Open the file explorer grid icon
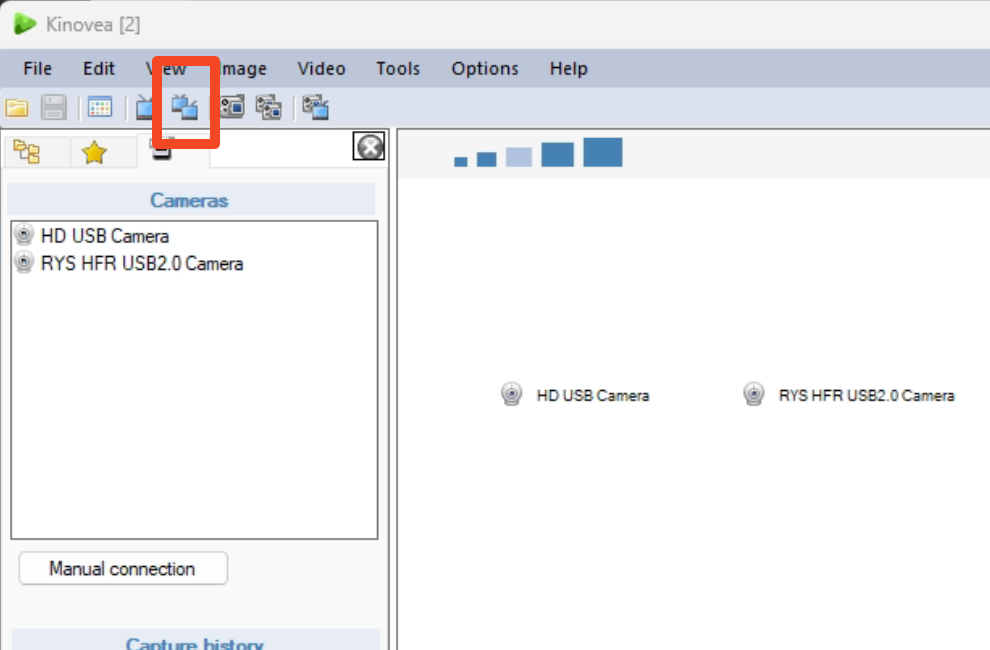This screenshot has width=990, height=650. click(100, 108)
